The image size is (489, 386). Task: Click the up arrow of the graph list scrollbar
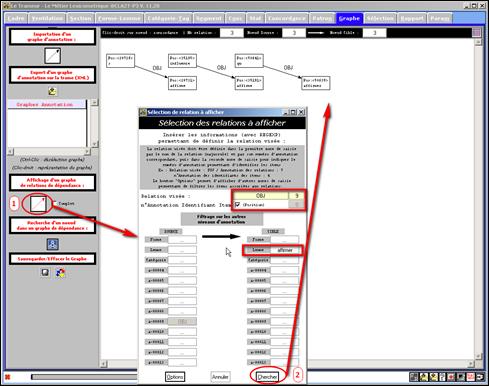point(94,102)
